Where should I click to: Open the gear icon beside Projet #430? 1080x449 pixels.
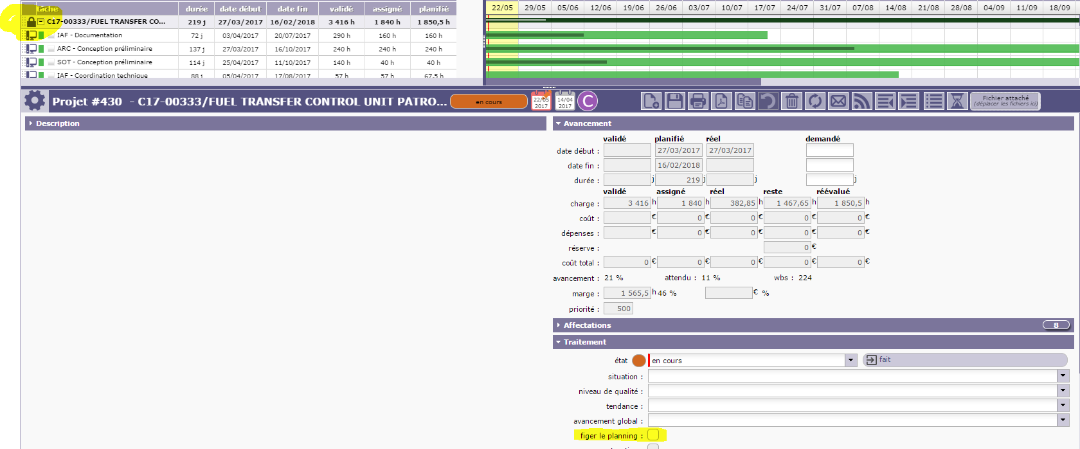35,101
